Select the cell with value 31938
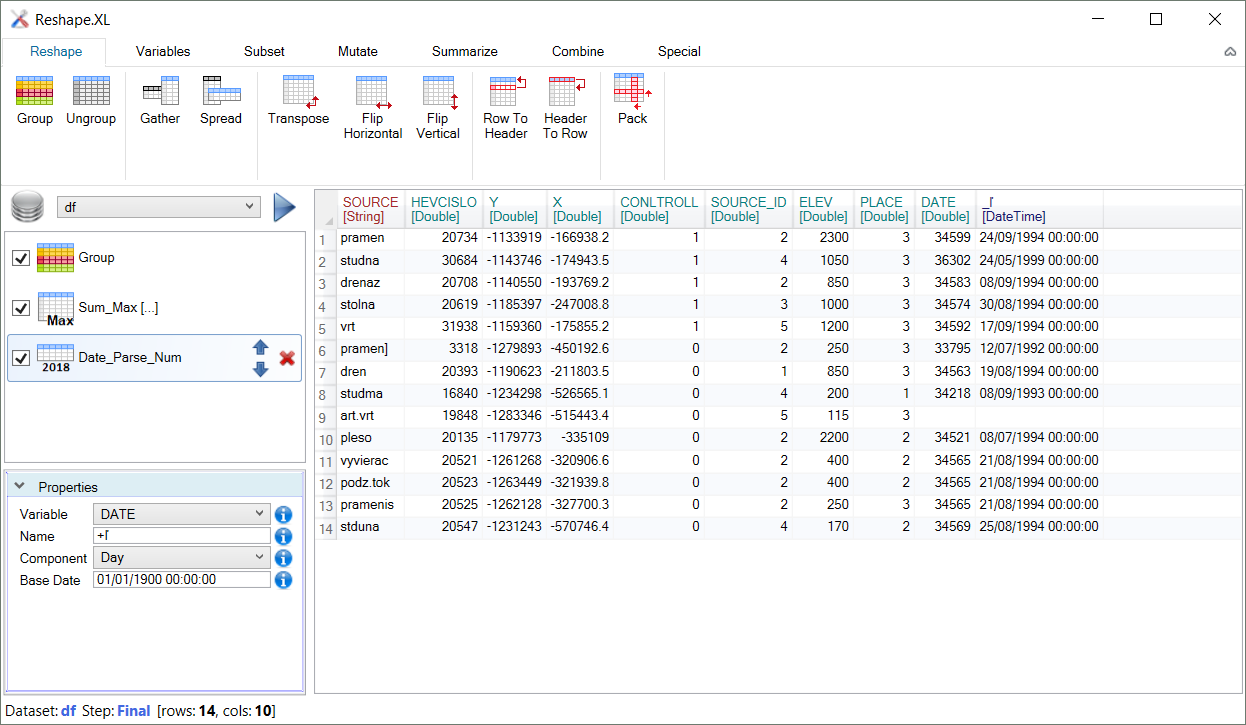The width and height of the screenshot is (1246, 725). 444,327
